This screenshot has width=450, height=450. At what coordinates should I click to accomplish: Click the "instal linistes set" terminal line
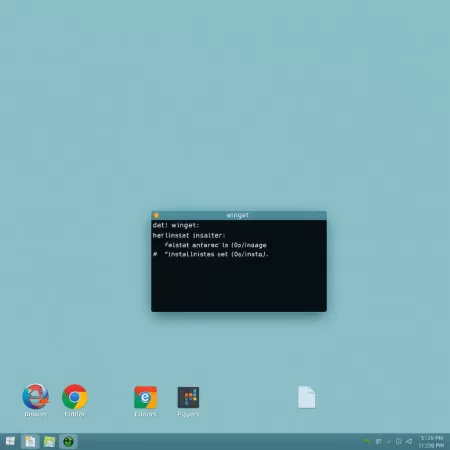point(210,254)
